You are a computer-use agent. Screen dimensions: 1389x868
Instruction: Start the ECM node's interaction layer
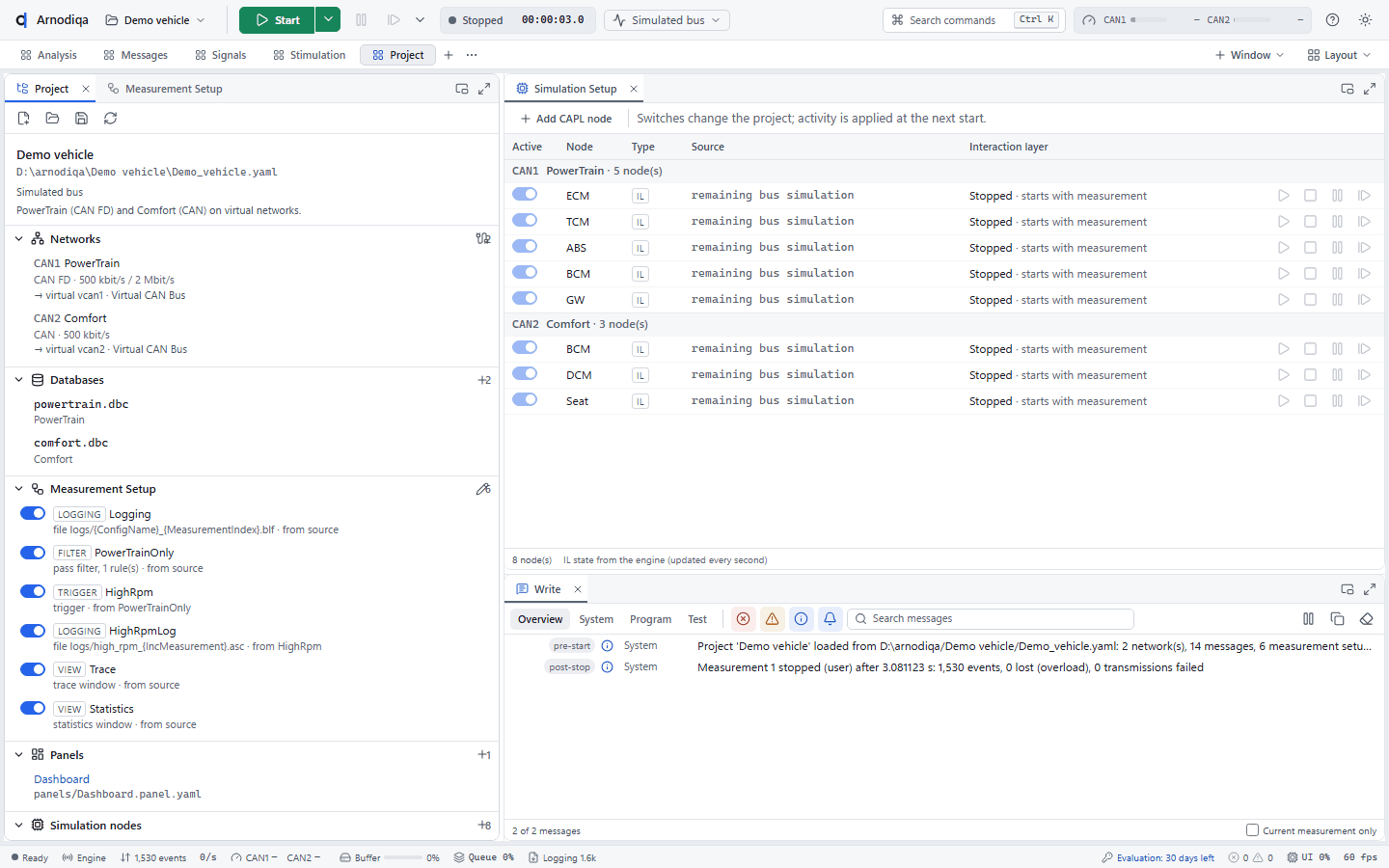point(1284,196)
